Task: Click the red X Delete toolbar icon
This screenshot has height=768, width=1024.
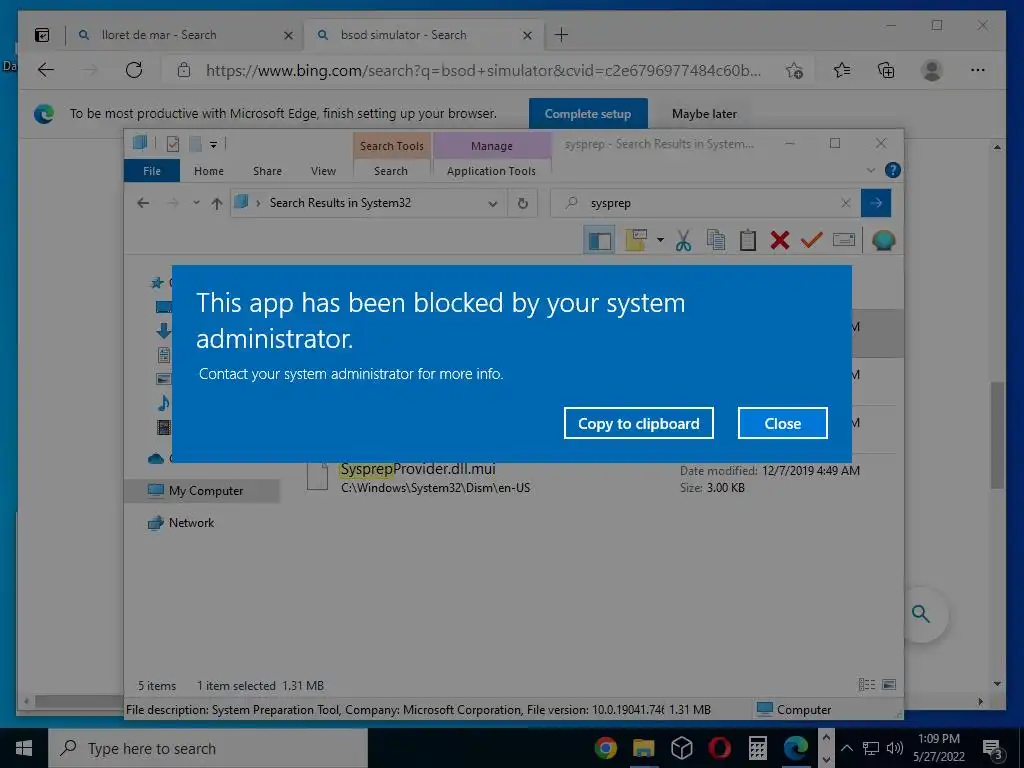Action: click(x=779, y=240)
